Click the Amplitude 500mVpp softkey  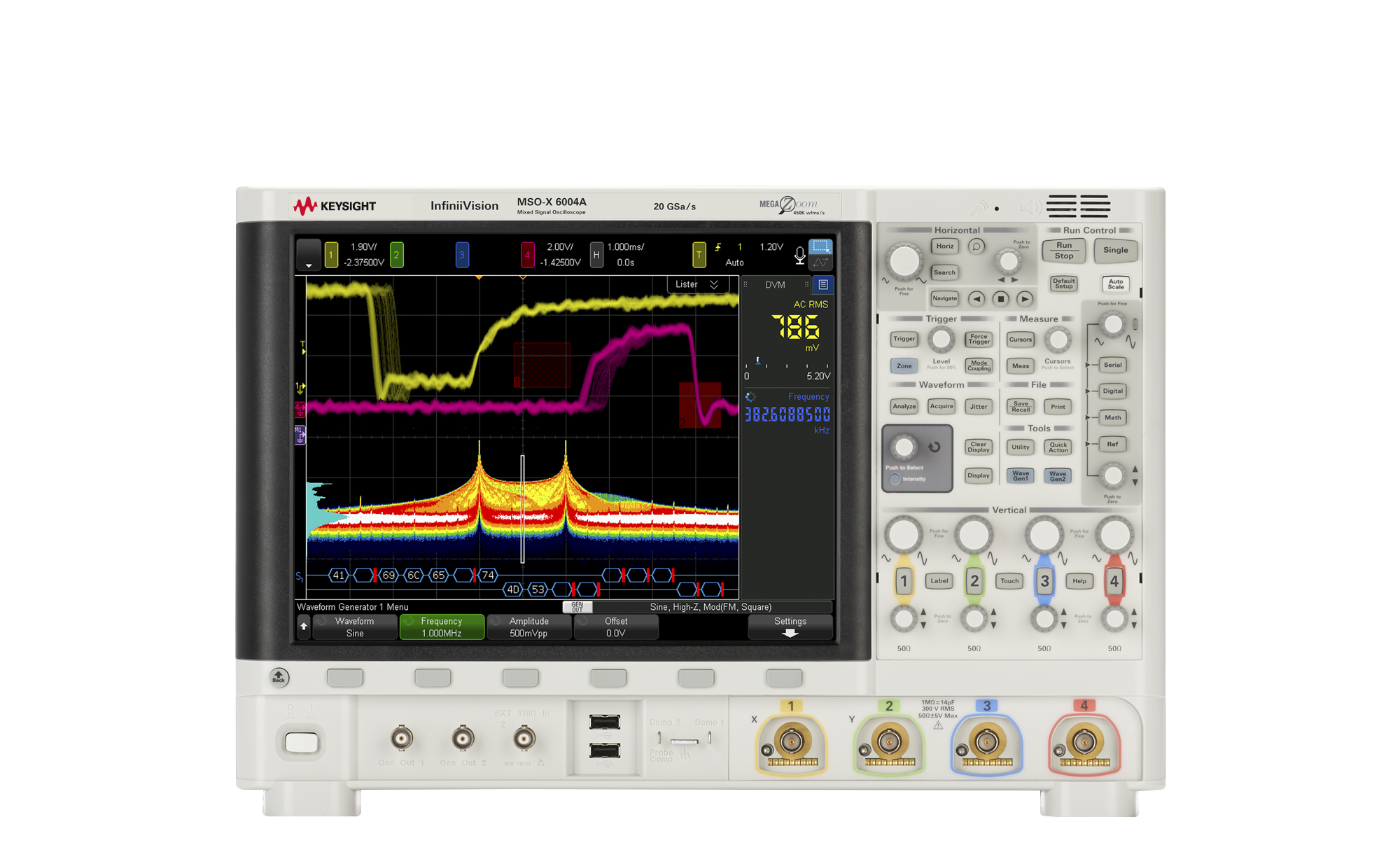[528, 627]
